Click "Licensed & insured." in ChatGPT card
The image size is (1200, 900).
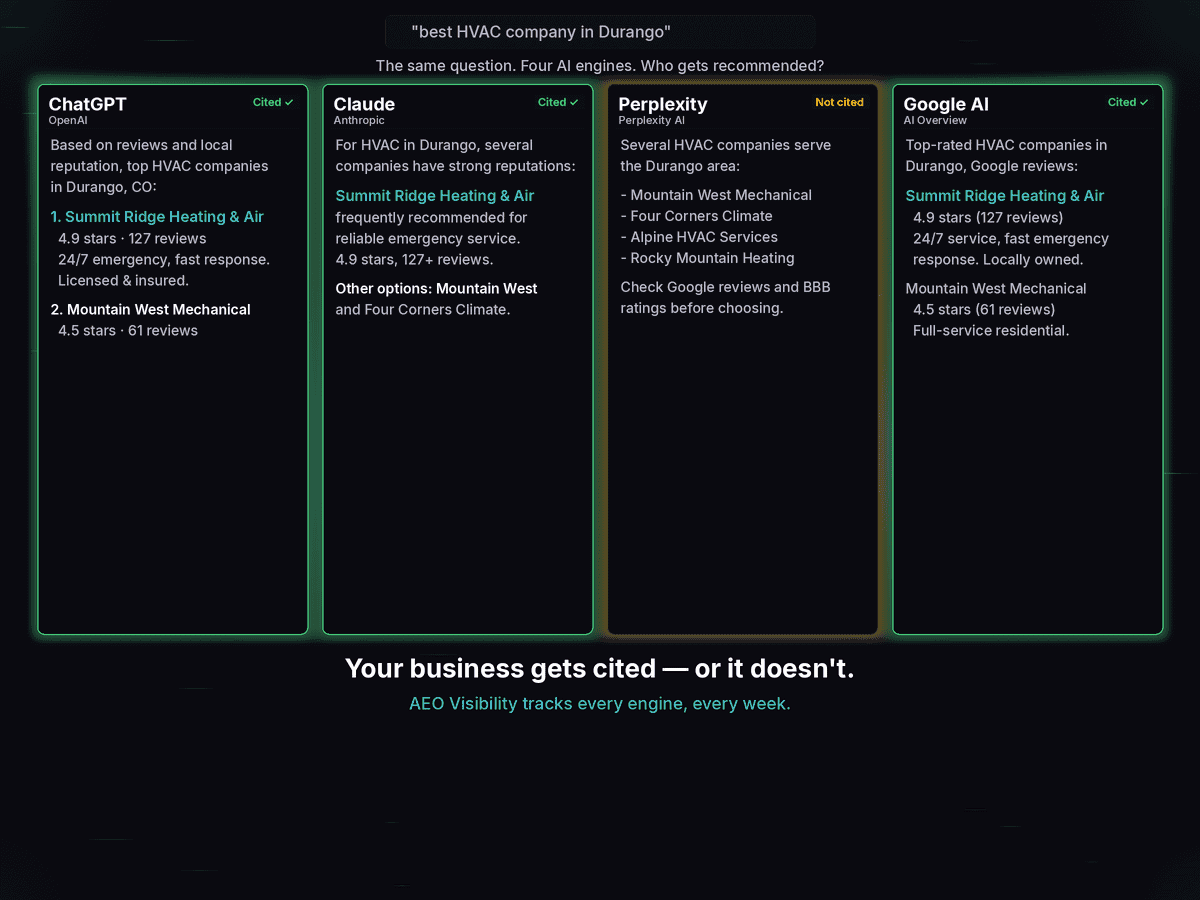(x=123, y=281)
